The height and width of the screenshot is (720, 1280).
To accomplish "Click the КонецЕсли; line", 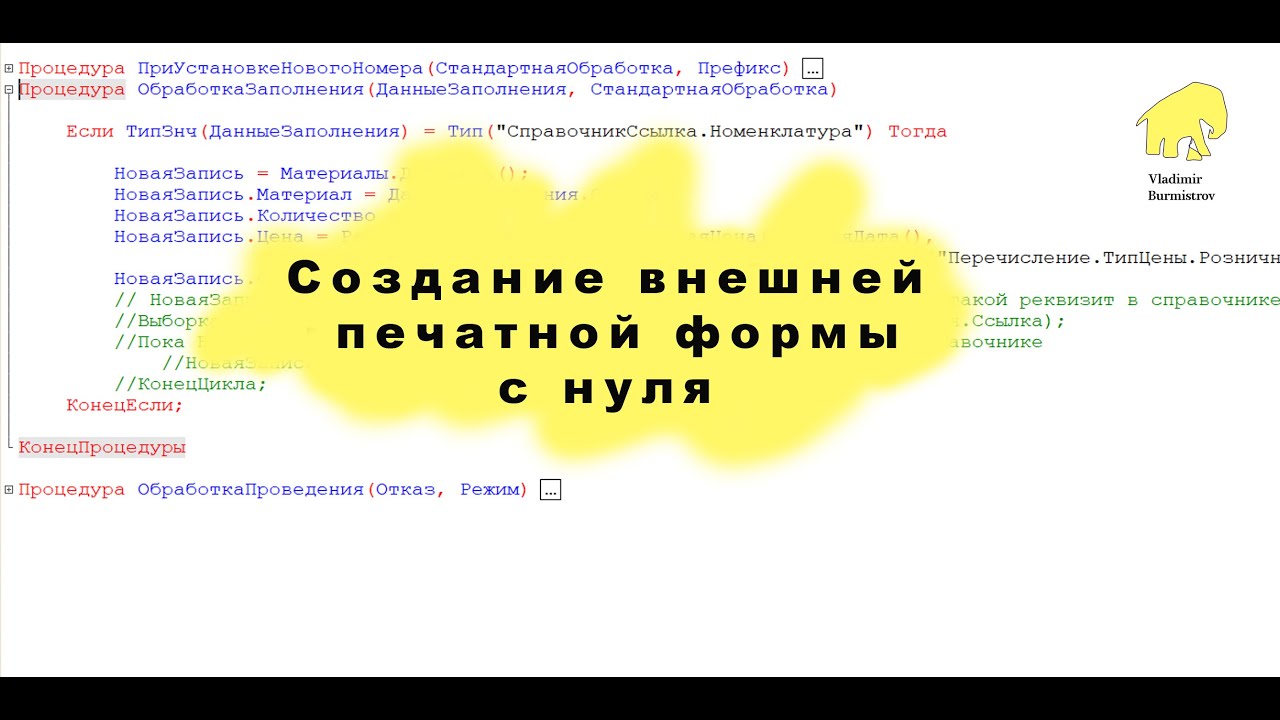I will 125,405.
